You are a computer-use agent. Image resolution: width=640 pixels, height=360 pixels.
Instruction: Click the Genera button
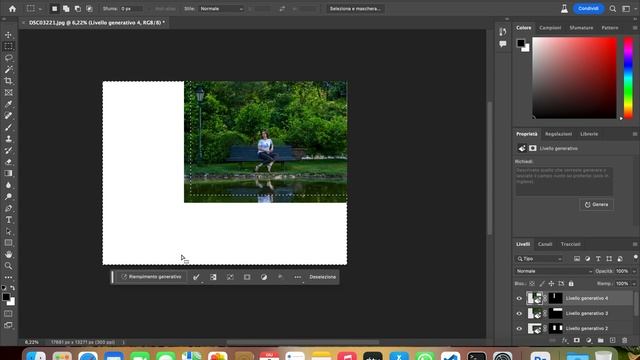click(x=596, y=204)
